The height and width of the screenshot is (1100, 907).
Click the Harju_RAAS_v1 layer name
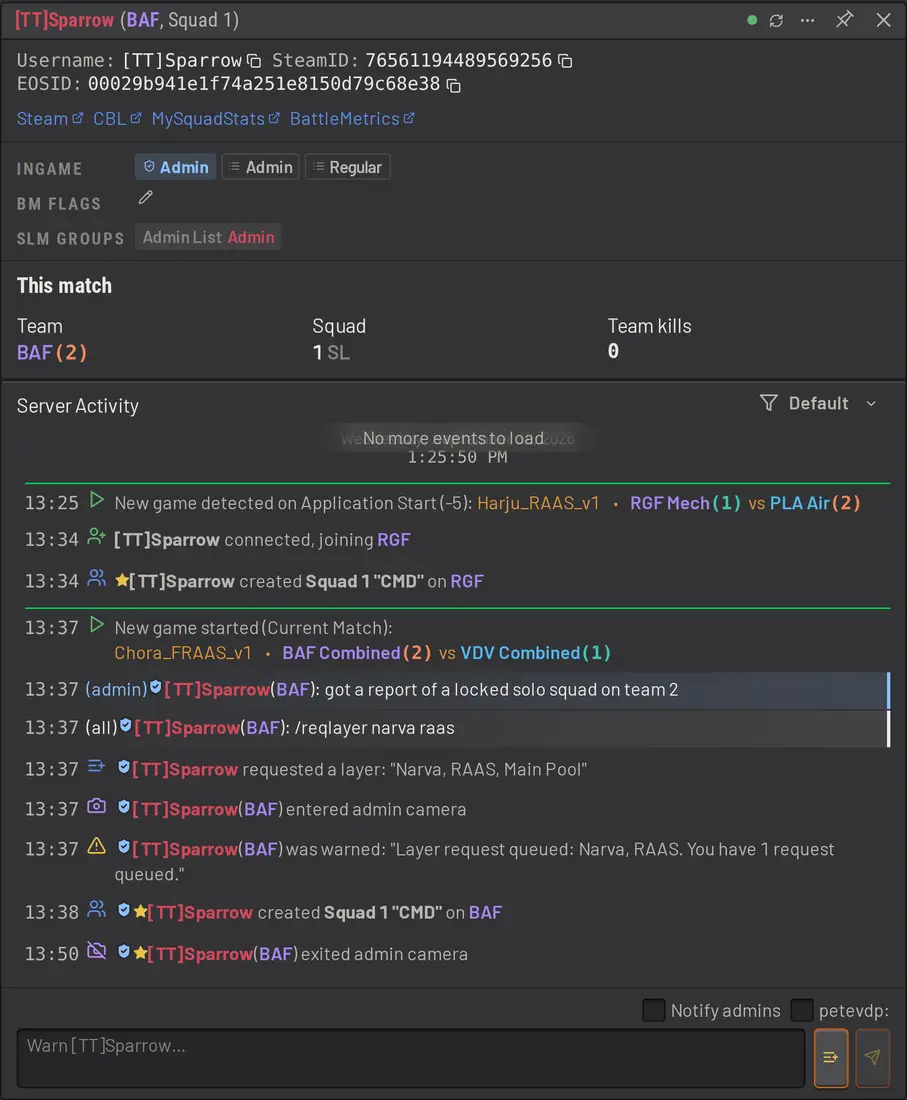[538, 503]
